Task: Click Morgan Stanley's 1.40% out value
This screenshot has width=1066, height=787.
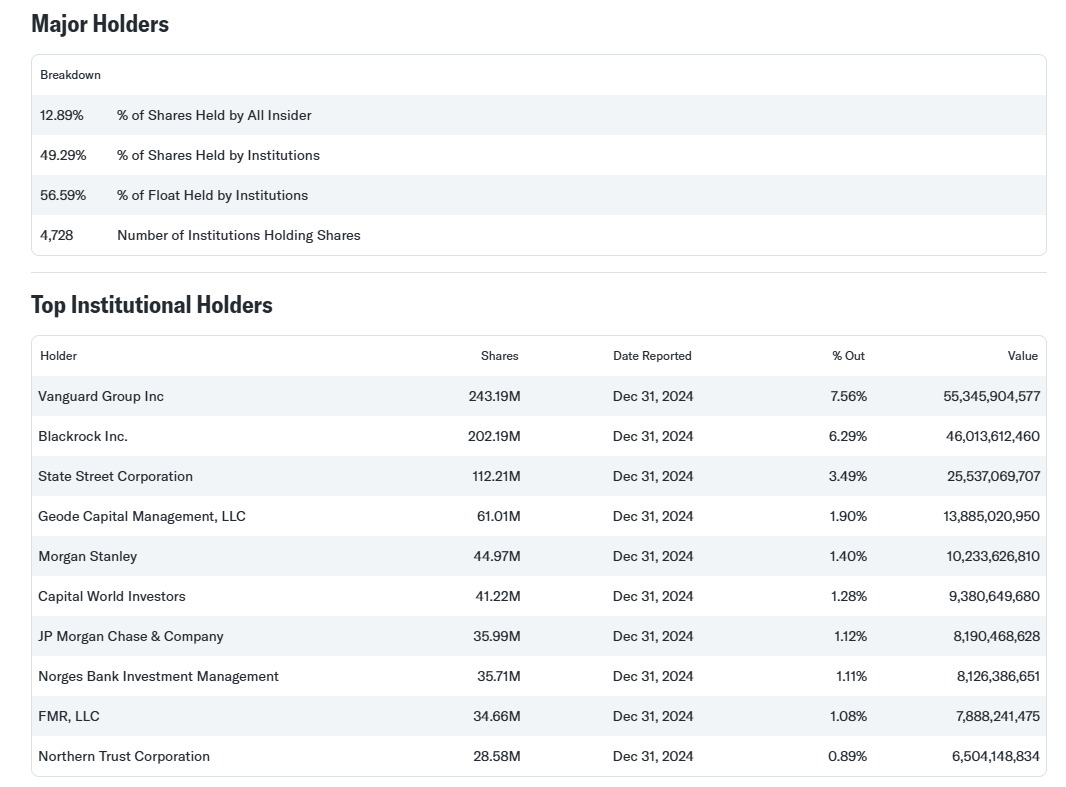Action: [848, 557]
